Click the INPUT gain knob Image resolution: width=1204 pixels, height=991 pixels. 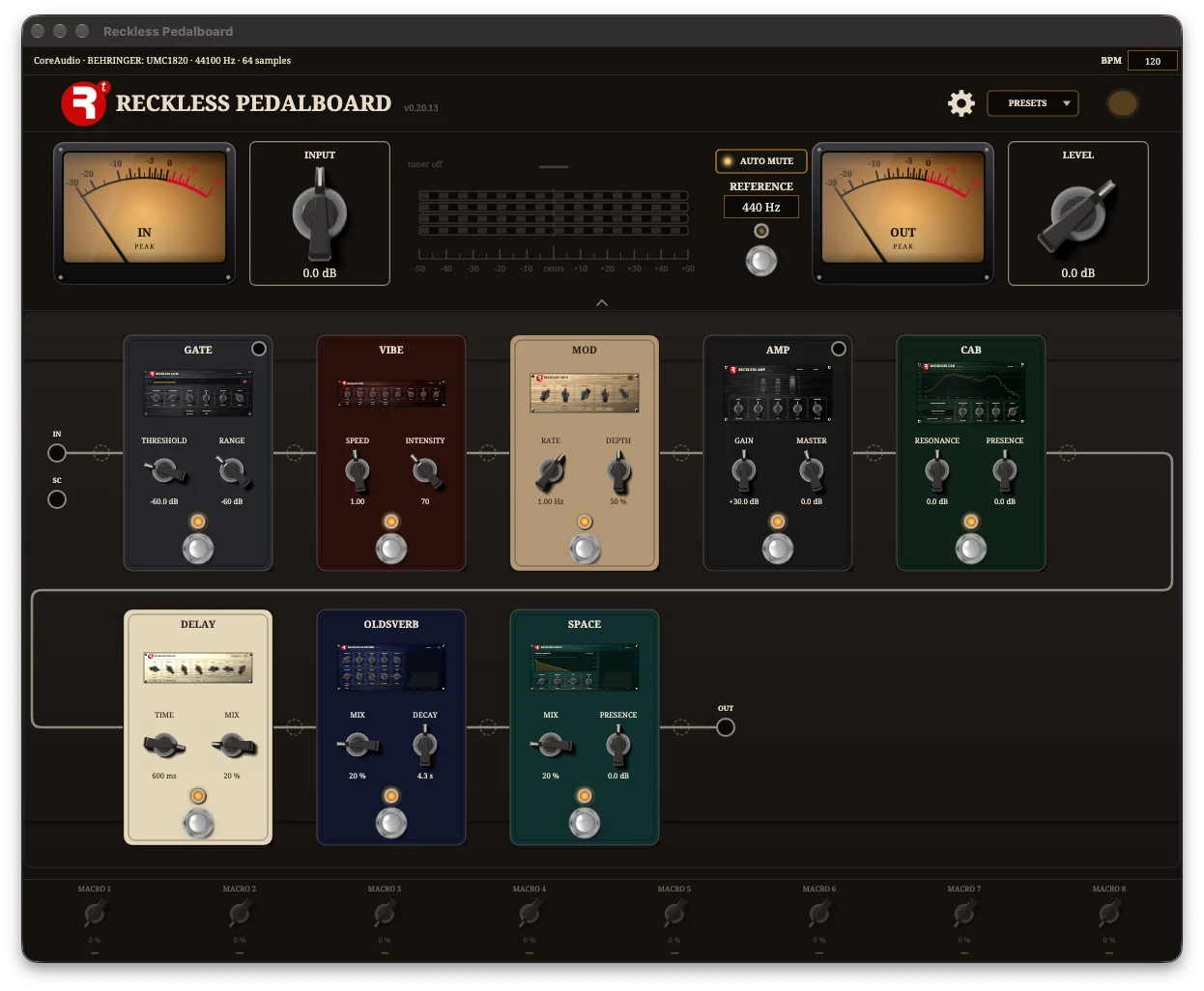[320, 214]
